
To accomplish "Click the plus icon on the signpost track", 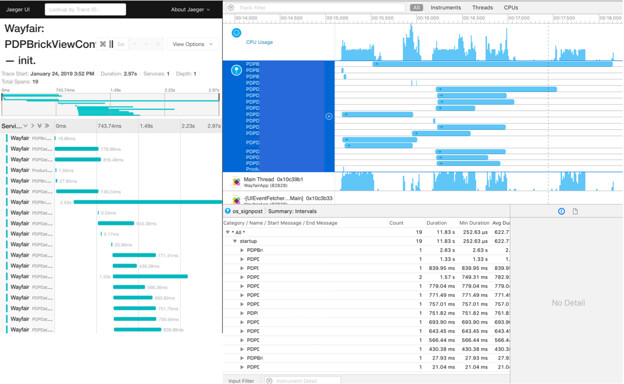I will click(x=329, y=116).
